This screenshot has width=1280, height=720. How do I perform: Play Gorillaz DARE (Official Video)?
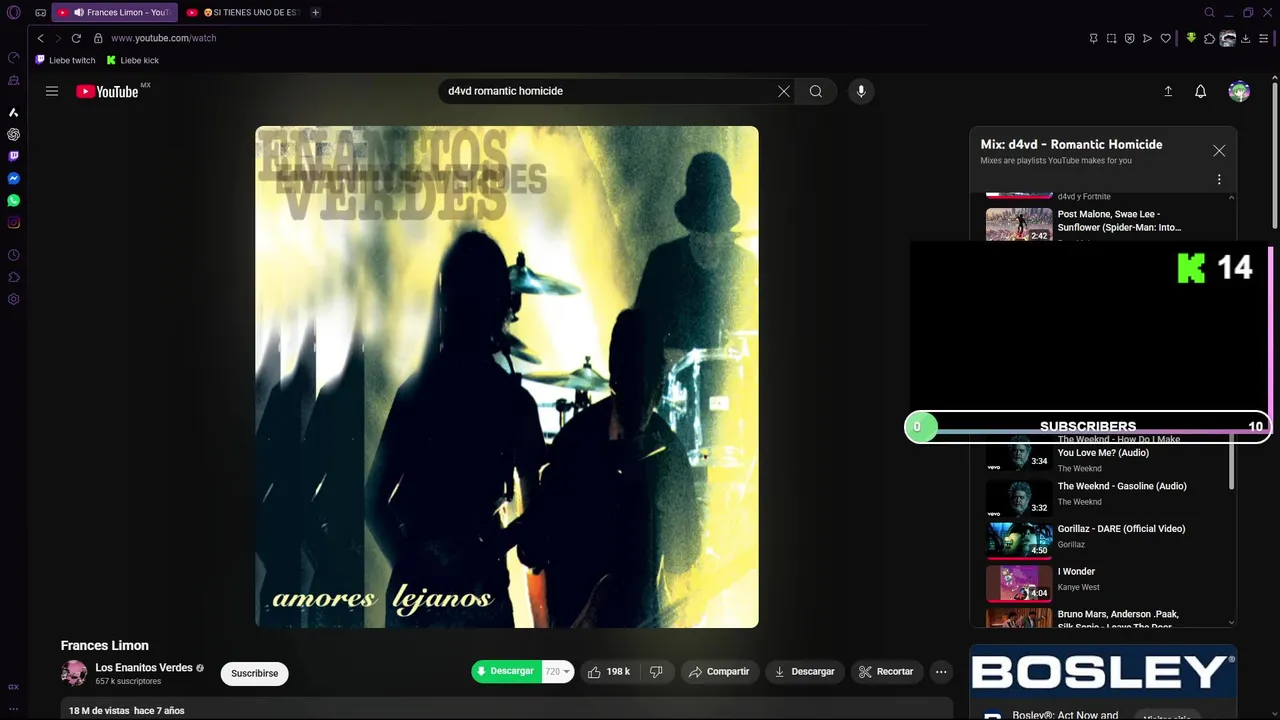[1105, 539]
